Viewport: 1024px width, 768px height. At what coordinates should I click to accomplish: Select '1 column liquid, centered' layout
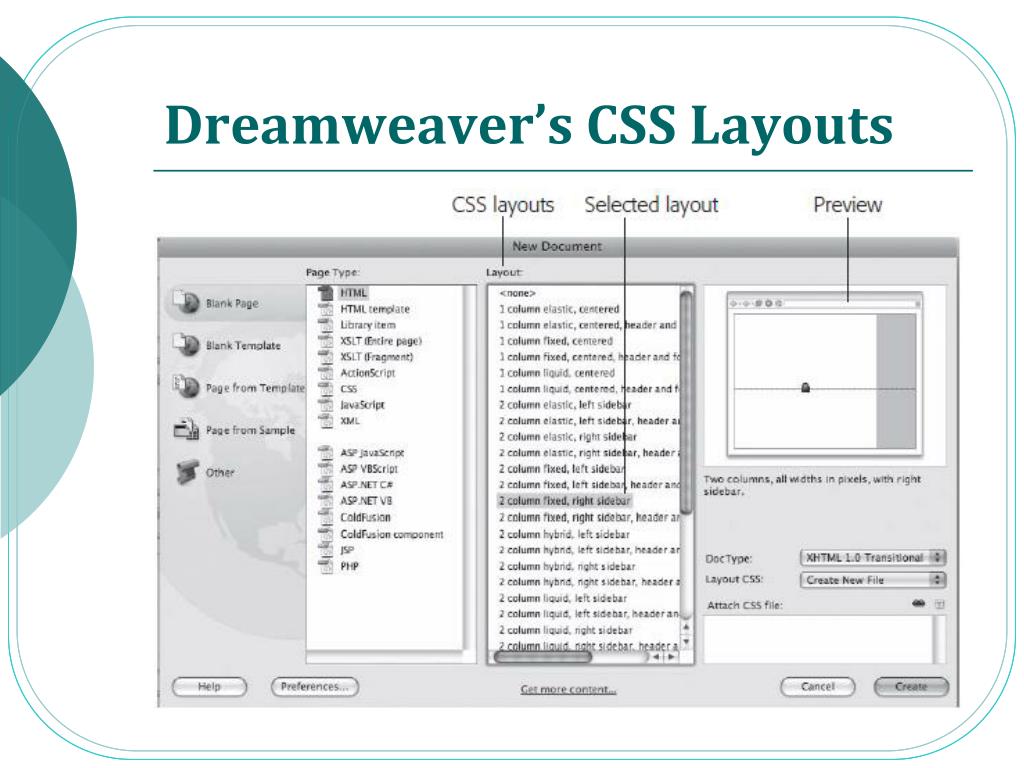pos(556,373)
